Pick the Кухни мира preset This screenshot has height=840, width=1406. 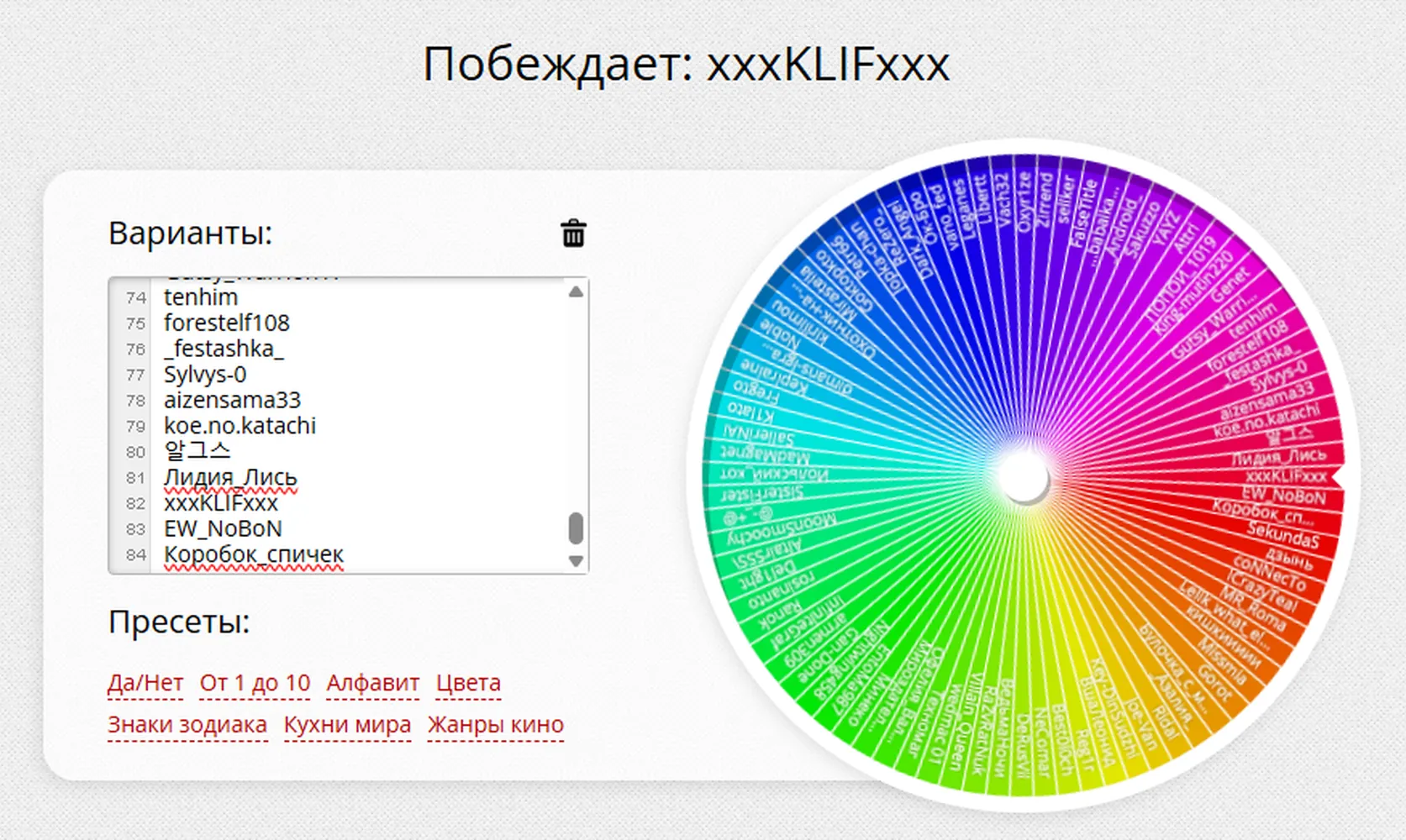[x=347, y=724]
